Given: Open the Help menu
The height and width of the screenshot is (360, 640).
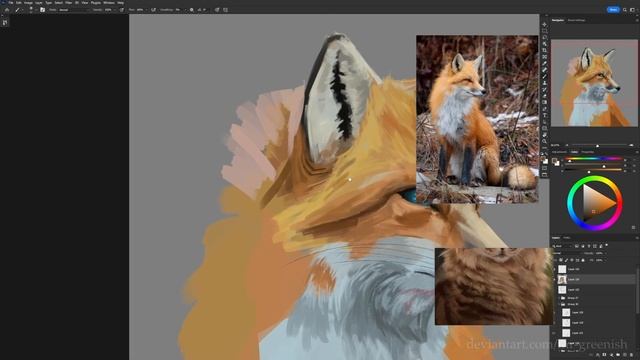Looking at the screenshot, I should (120, 2).
